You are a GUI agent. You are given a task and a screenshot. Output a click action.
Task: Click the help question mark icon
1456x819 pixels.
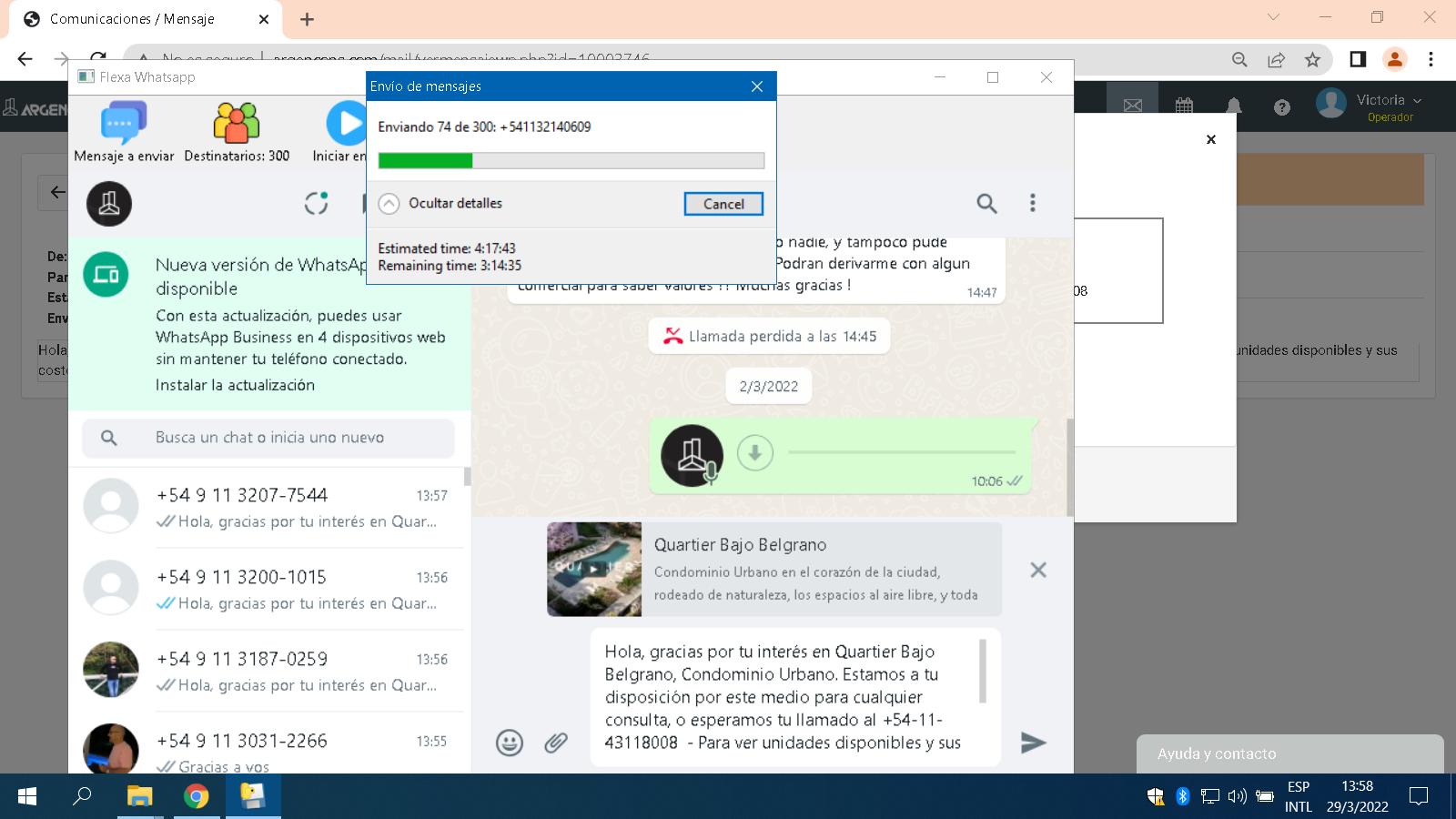click(1282, 107)
